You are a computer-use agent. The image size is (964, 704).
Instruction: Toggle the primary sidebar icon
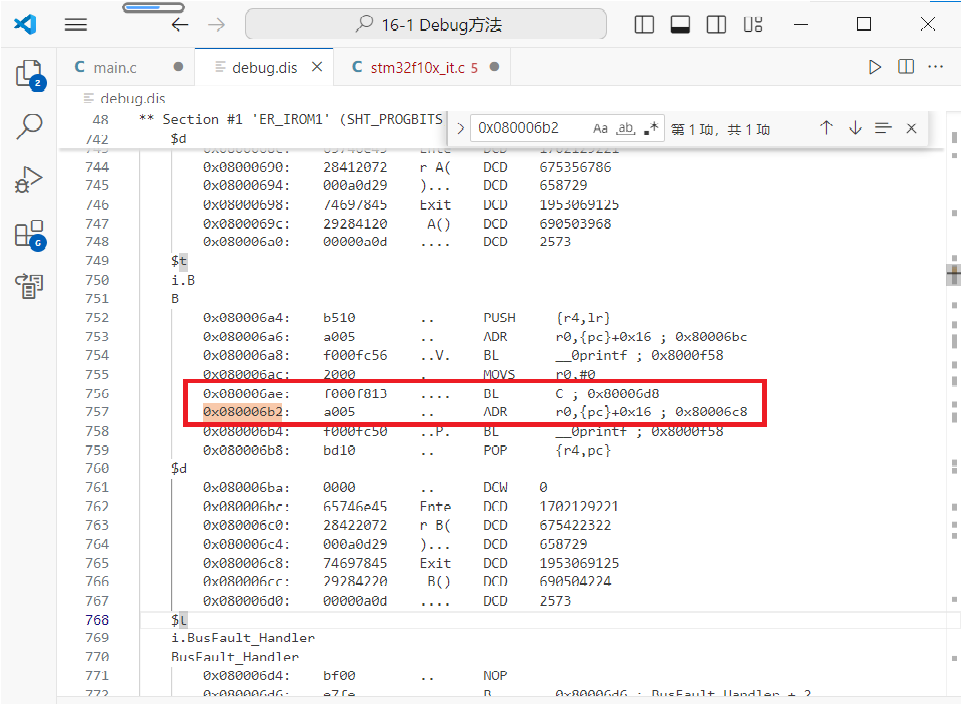point(643,24)
